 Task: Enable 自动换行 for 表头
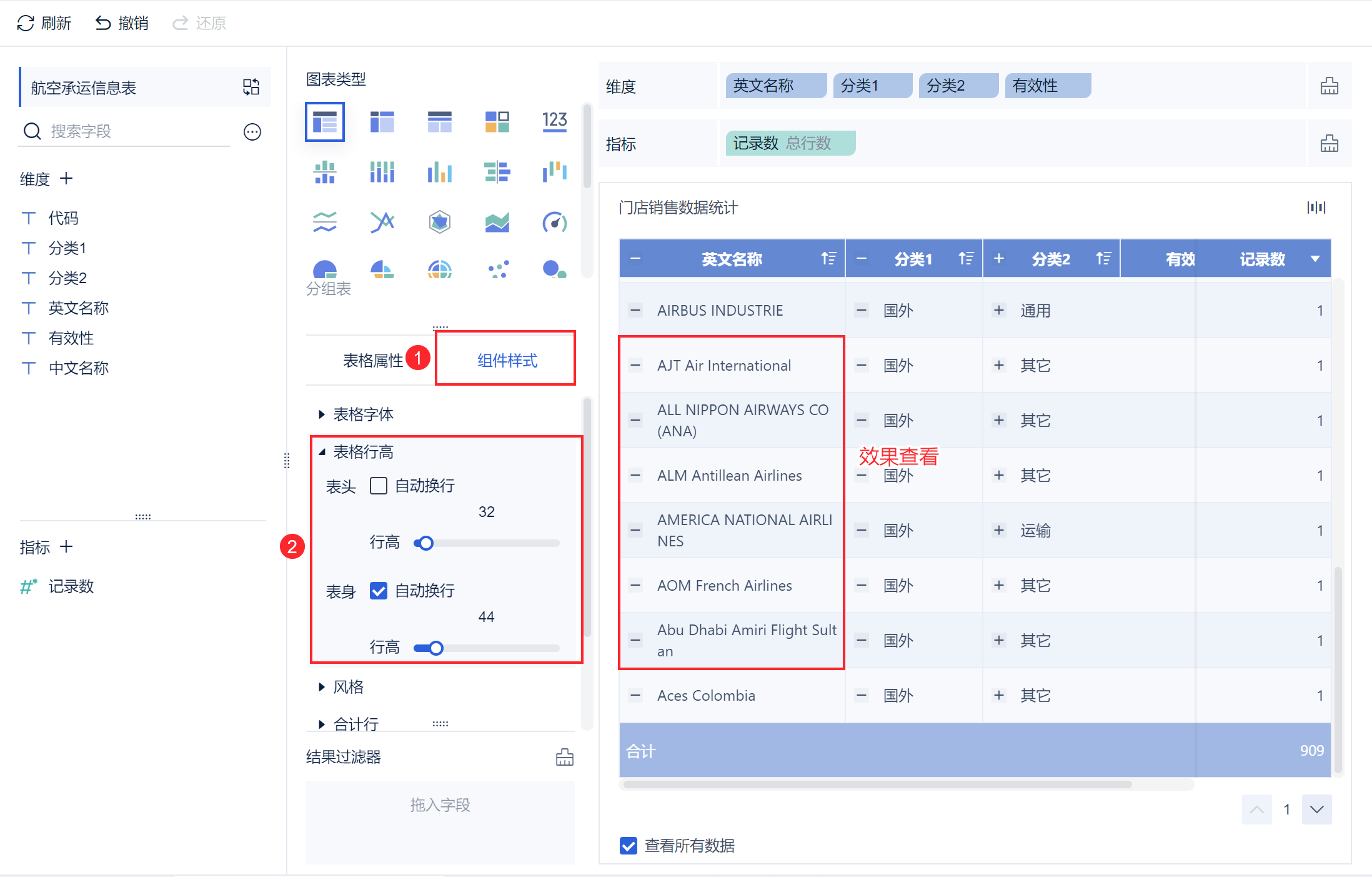pos(379,486)
